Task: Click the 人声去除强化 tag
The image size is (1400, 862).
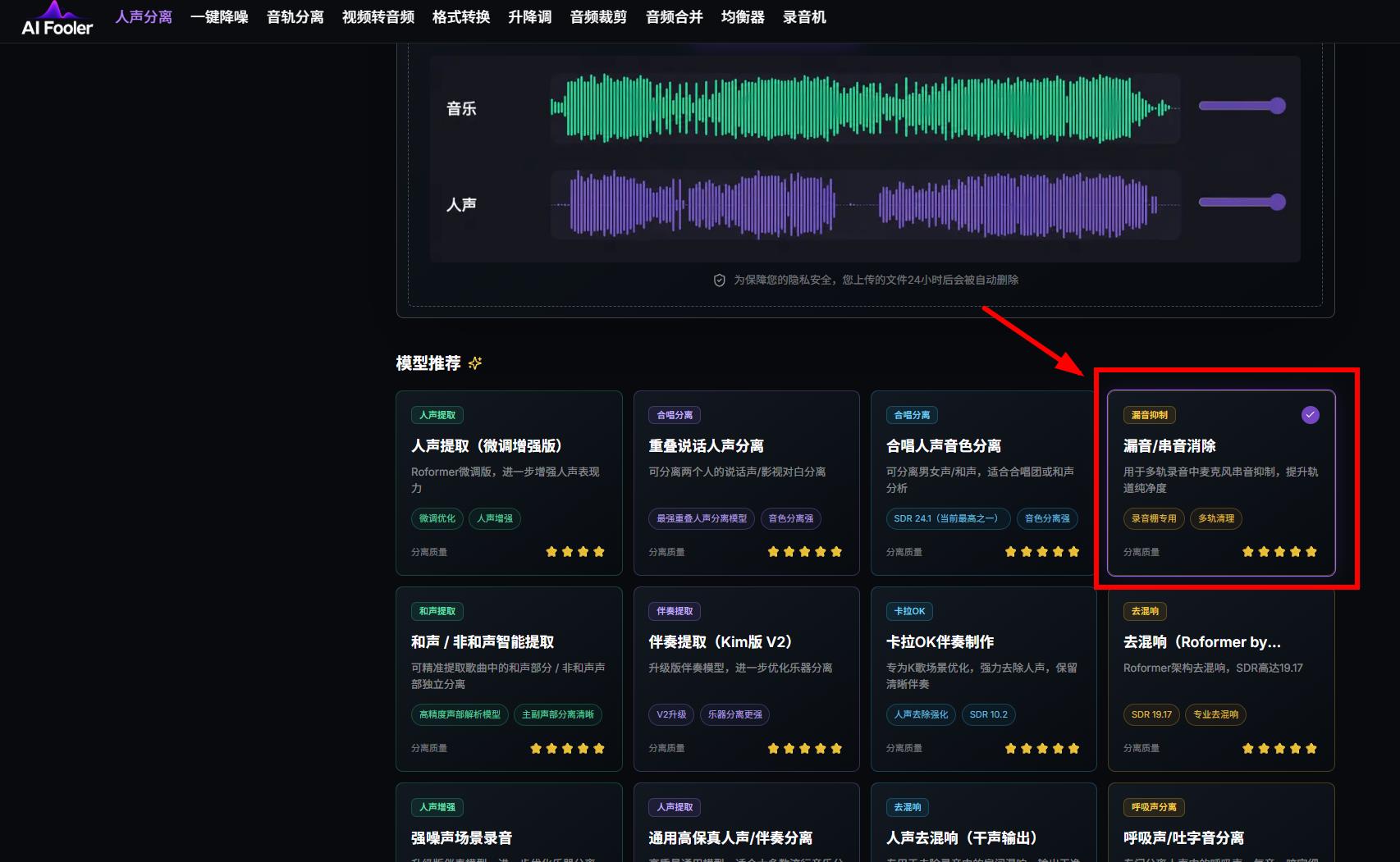Action: point(921,714)
